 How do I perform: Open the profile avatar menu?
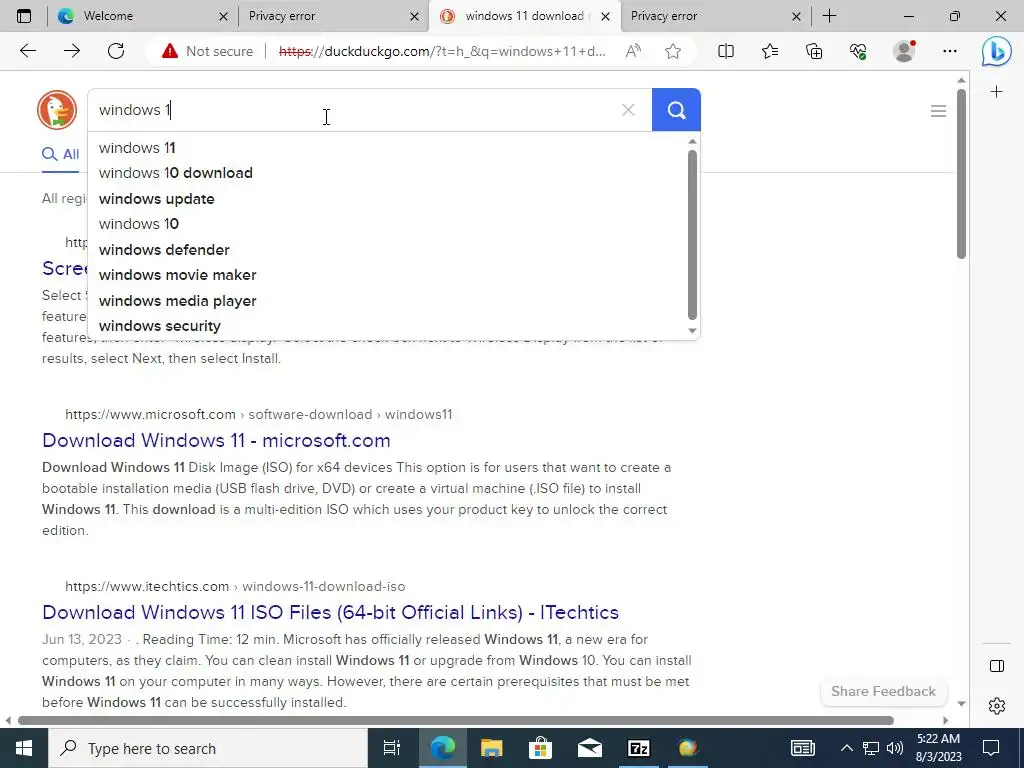pyautogui.click(x=904, y=51)
